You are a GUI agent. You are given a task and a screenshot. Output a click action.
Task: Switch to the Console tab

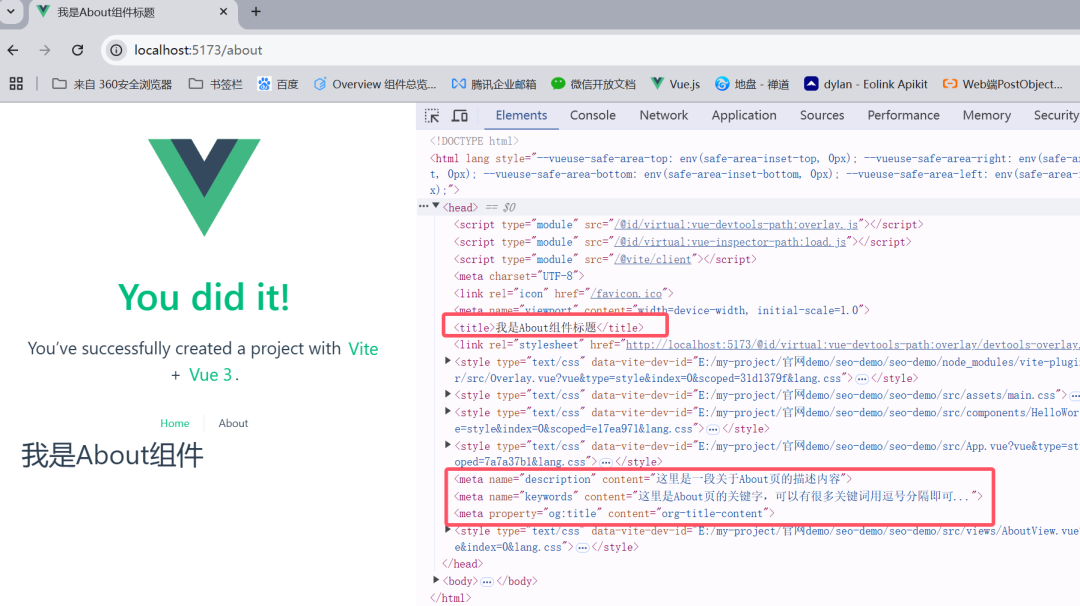coord(592,116)
